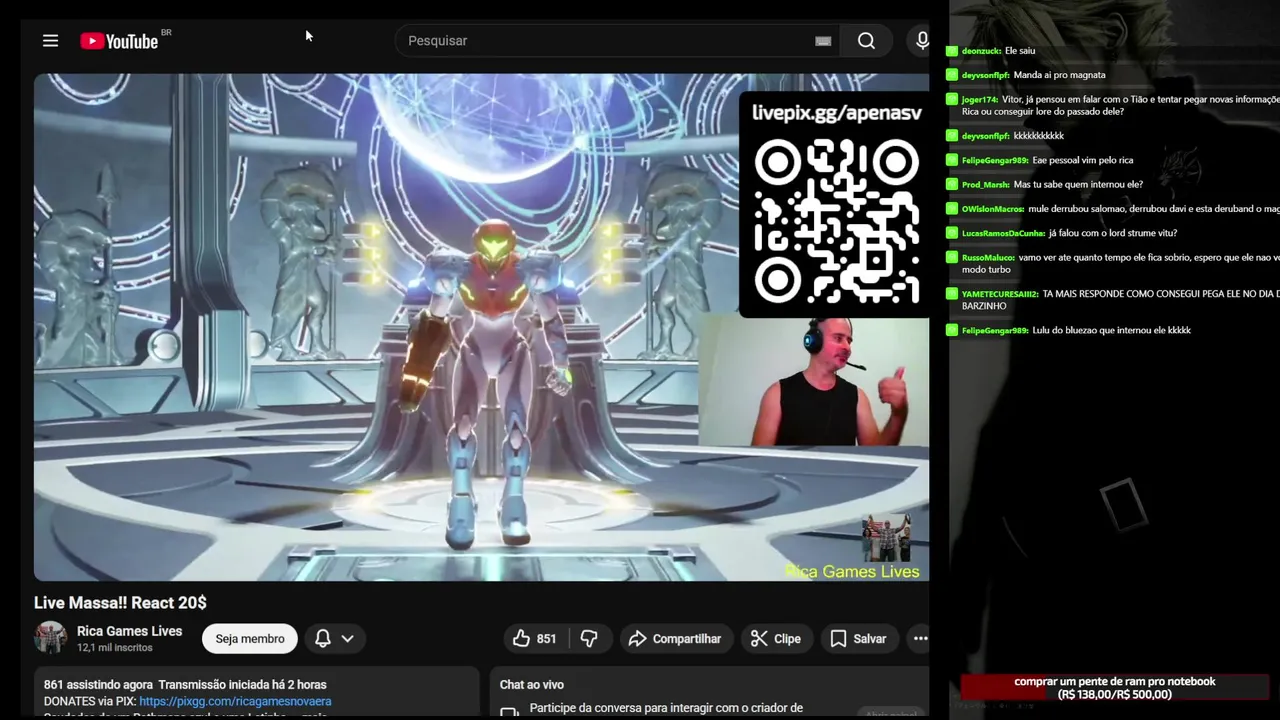Viewport: 1280px width, 720px height.
Task: Open the pixgg.com/ricagamesnovaera donation link
Action: click(235, 702)
